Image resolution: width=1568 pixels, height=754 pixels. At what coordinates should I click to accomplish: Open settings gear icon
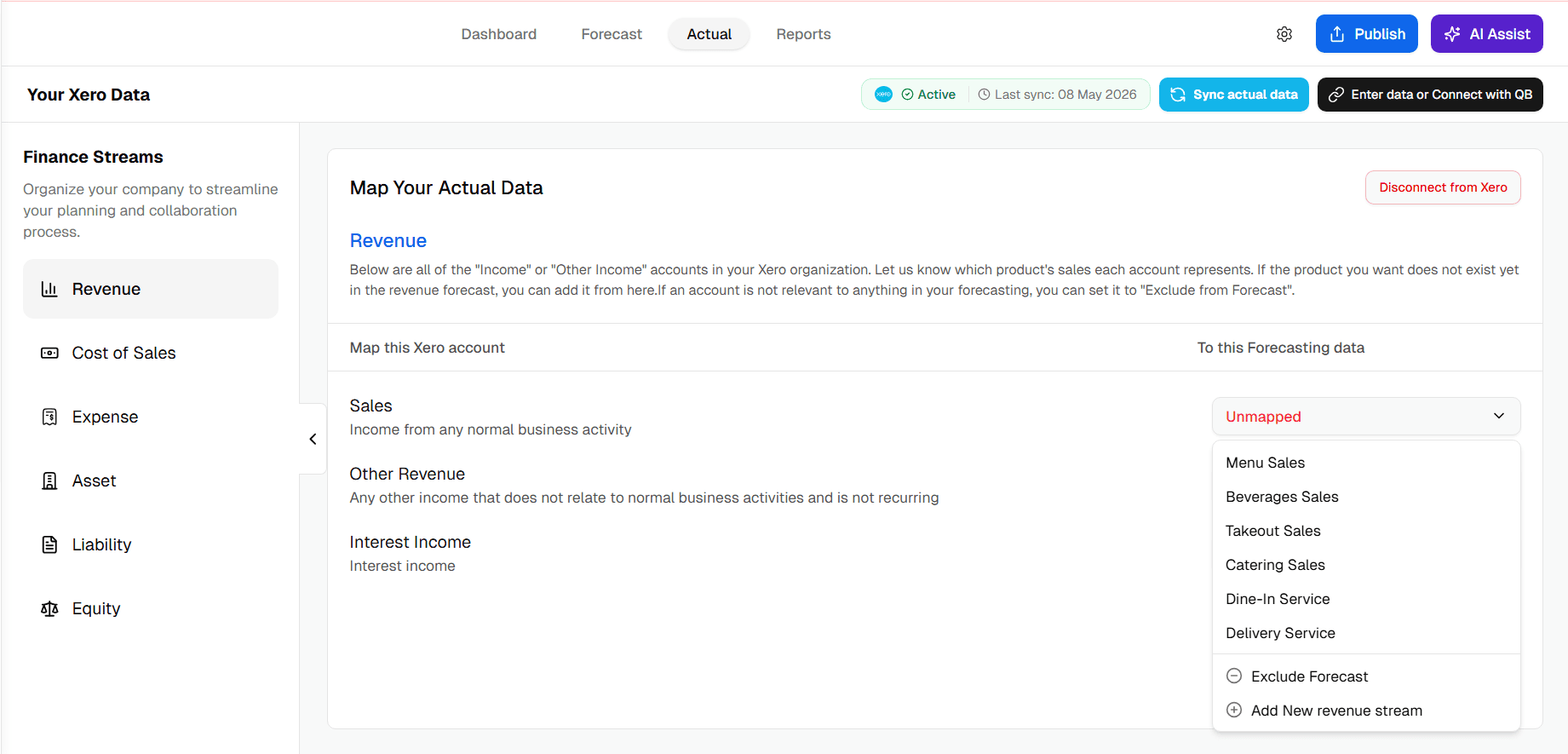pyautogui.click(x=1284, y=34)
